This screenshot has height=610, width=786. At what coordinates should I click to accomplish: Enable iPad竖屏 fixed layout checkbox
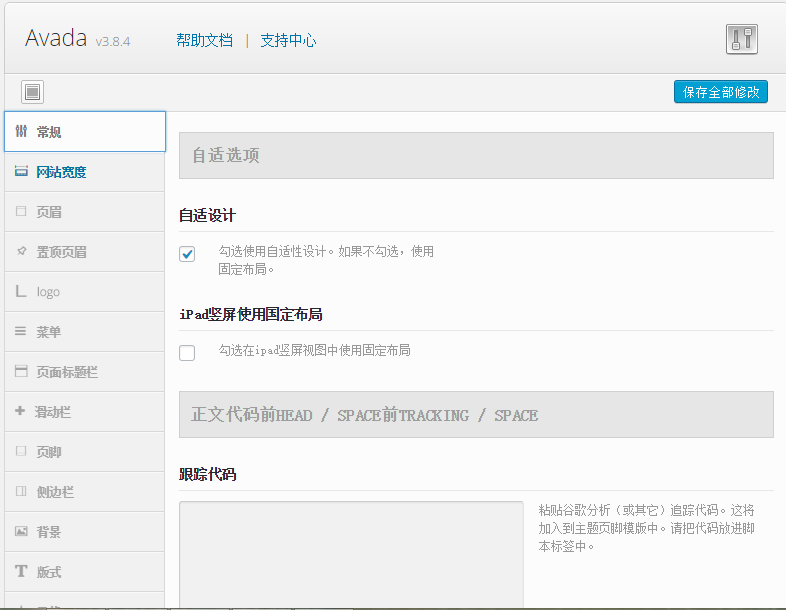(x=187, y=352)
